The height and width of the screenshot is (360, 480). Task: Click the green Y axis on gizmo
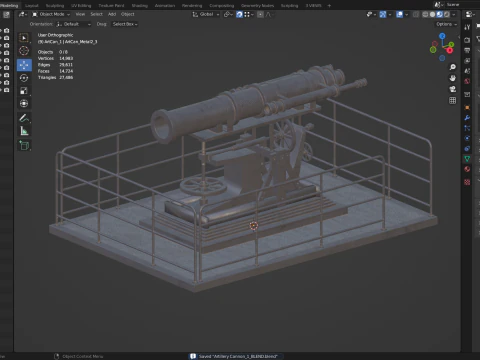tap(451, 44)
